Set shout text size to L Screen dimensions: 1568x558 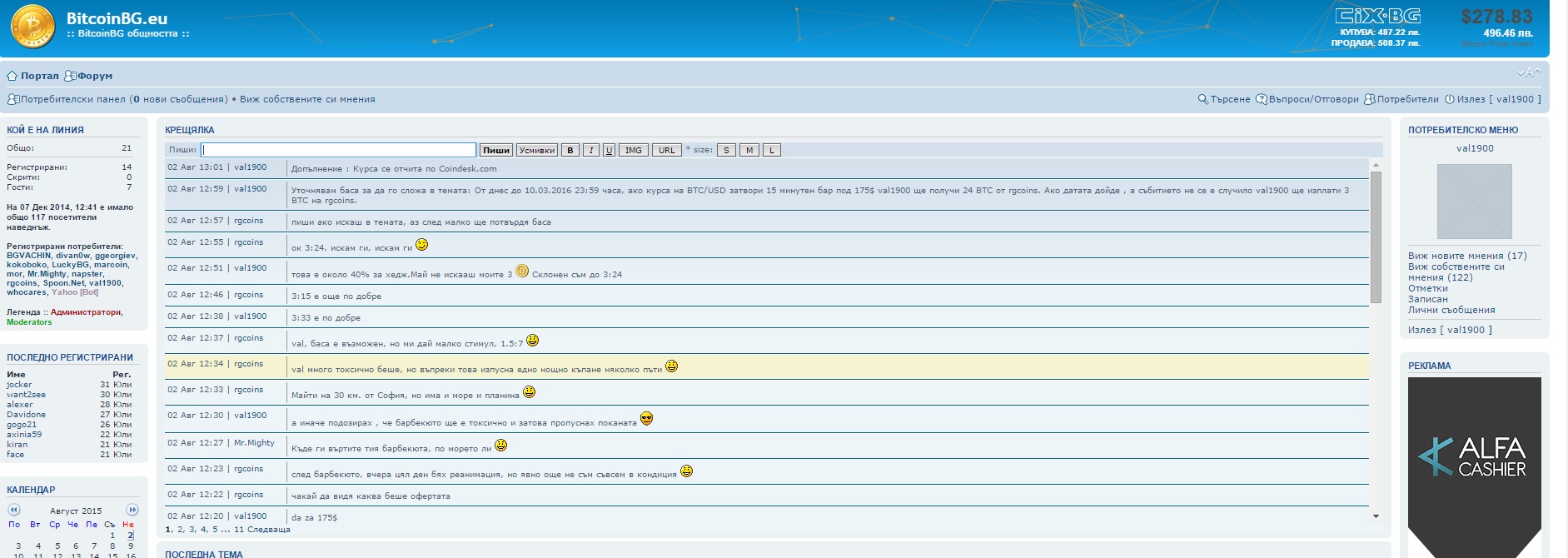point(772,150)
